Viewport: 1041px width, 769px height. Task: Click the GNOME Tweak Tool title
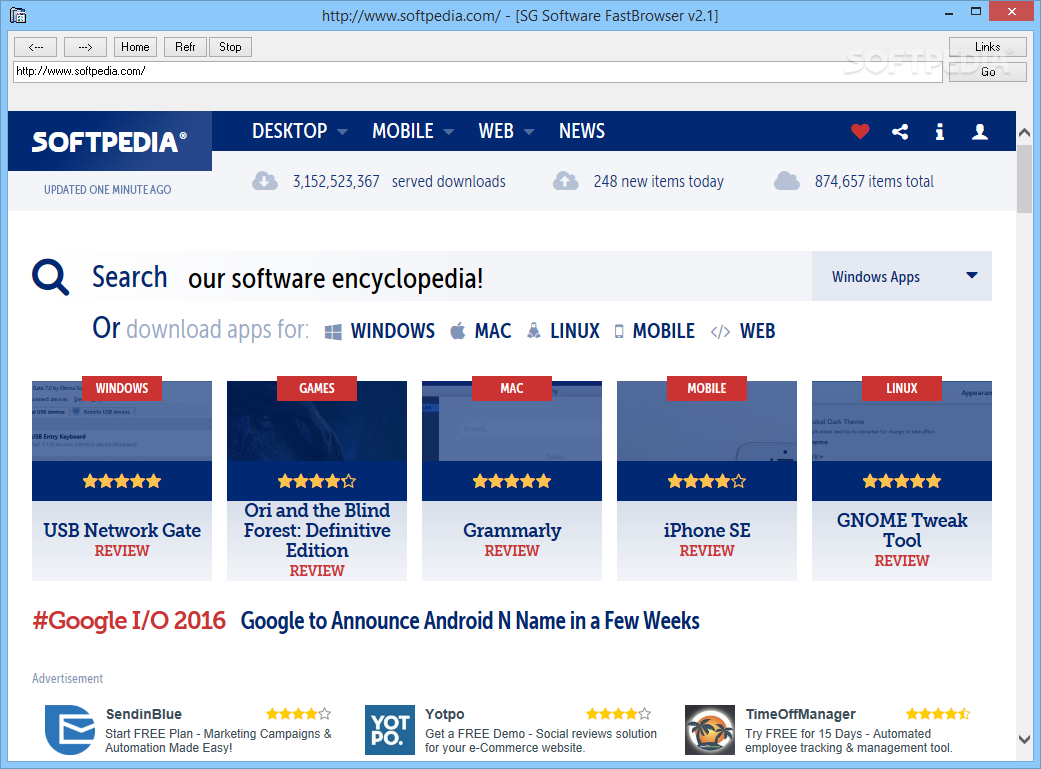point(902,530)
